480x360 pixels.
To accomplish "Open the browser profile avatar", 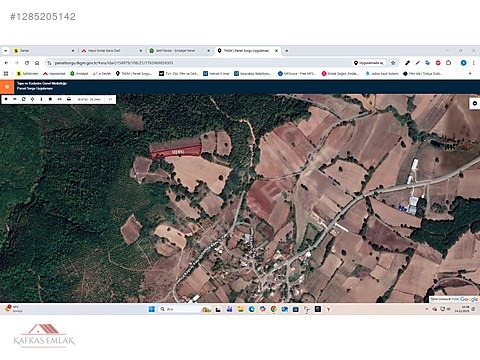I will coord(463,63).
